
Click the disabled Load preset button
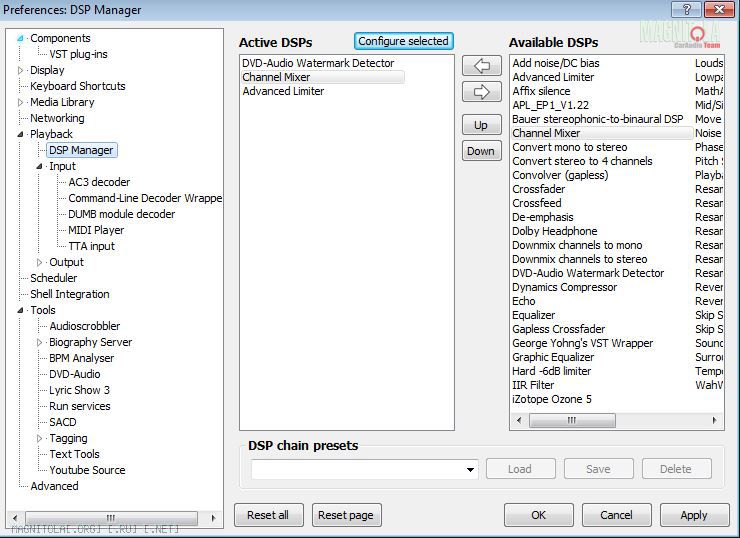(521, 469)
